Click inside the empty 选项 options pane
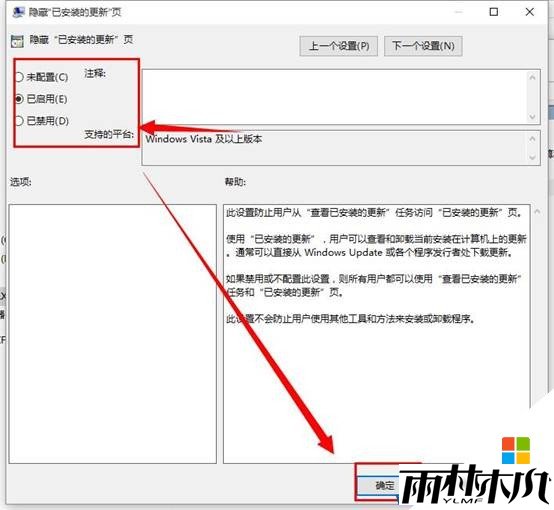Image resolution: width=554 pixels, height=510 pixels. click(113, 334)
